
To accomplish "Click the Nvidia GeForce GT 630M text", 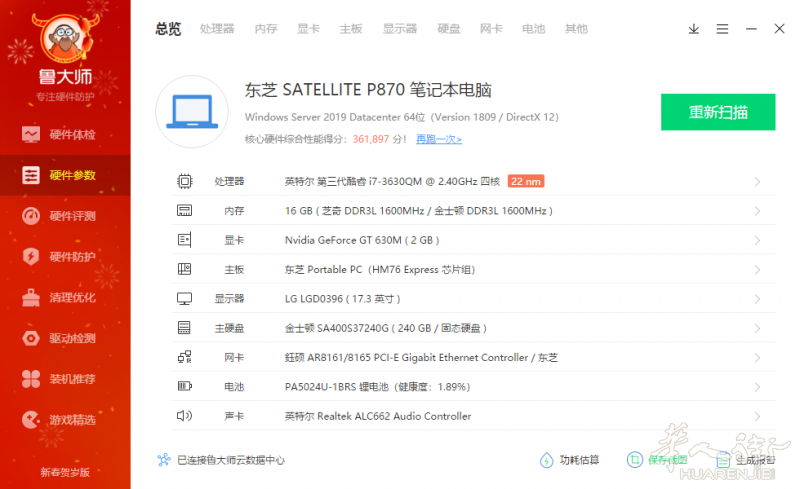I will coord(362,240).
